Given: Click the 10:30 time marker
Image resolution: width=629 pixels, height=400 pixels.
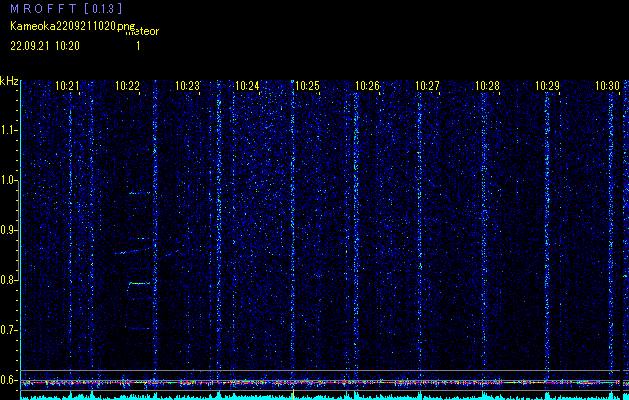Looking at the screenshot, I should point(607,85).
